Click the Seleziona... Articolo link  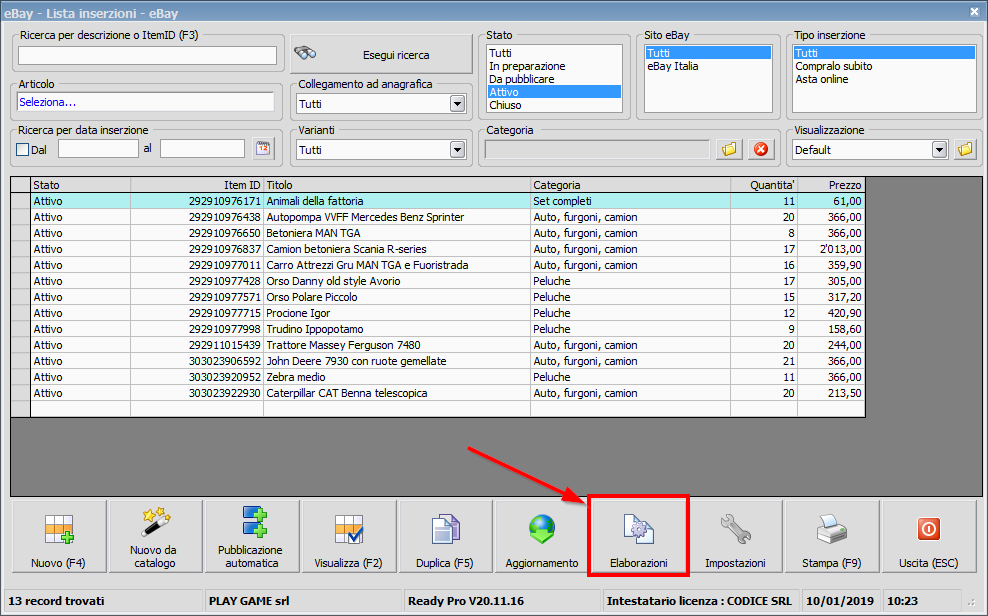click(47, 102)
